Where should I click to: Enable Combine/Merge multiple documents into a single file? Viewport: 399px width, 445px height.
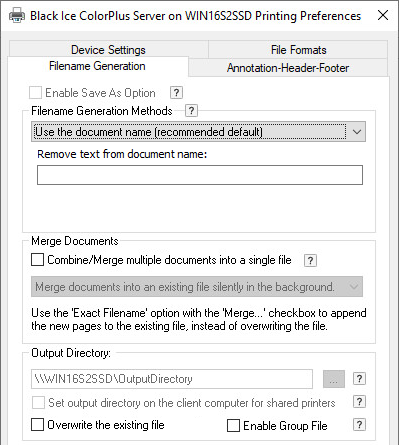[x=37, y=260]
